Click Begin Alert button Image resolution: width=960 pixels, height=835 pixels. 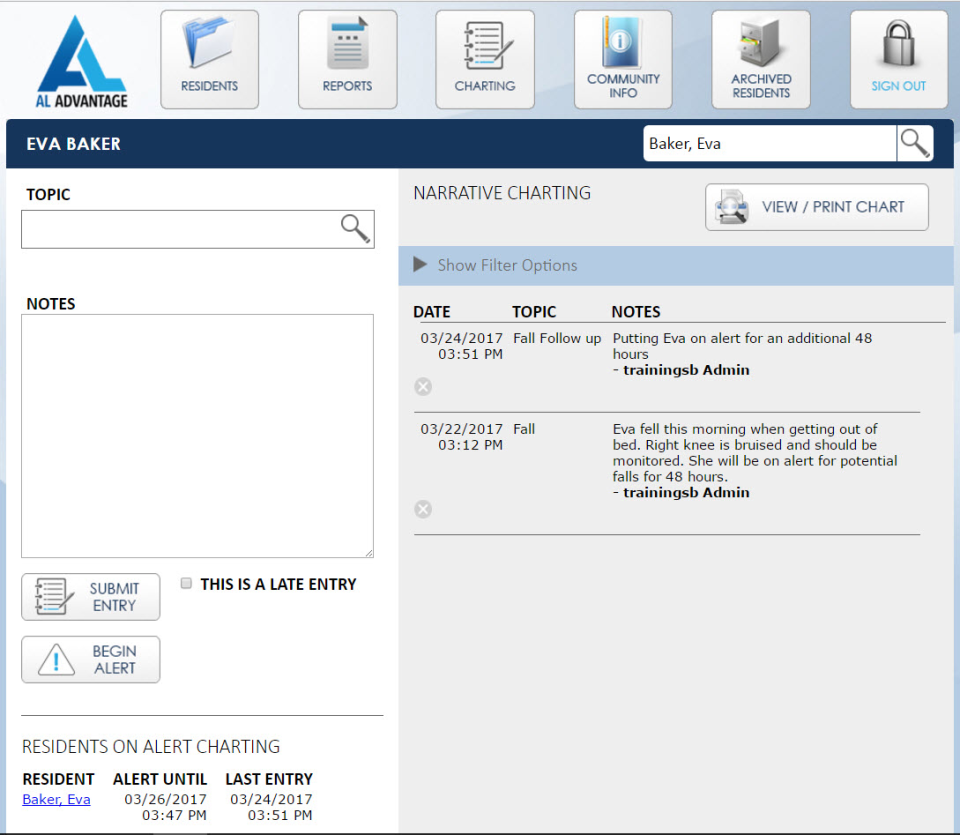(x=91, y=659)
